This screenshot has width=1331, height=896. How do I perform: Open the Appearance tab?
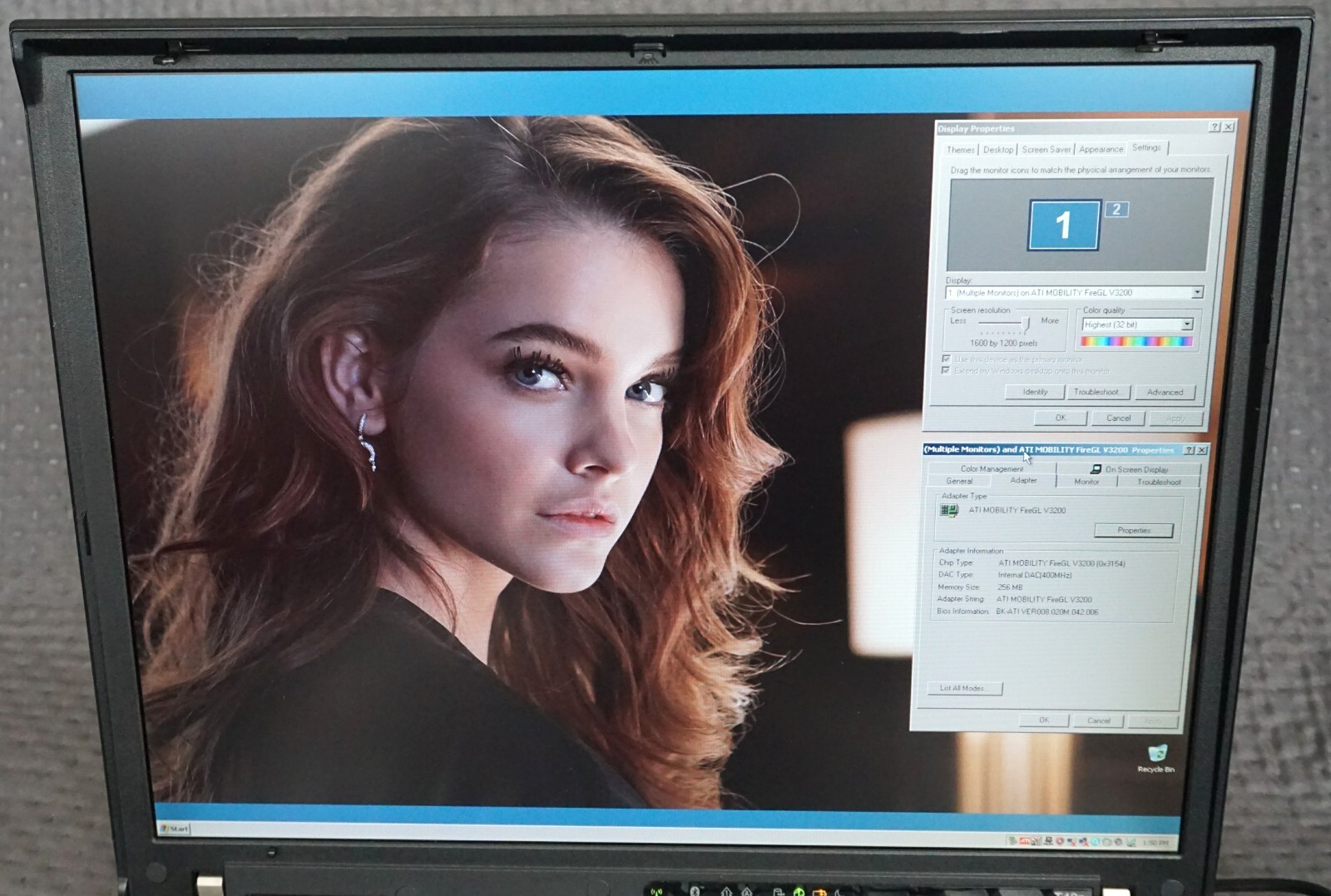tap(1101, 150)
